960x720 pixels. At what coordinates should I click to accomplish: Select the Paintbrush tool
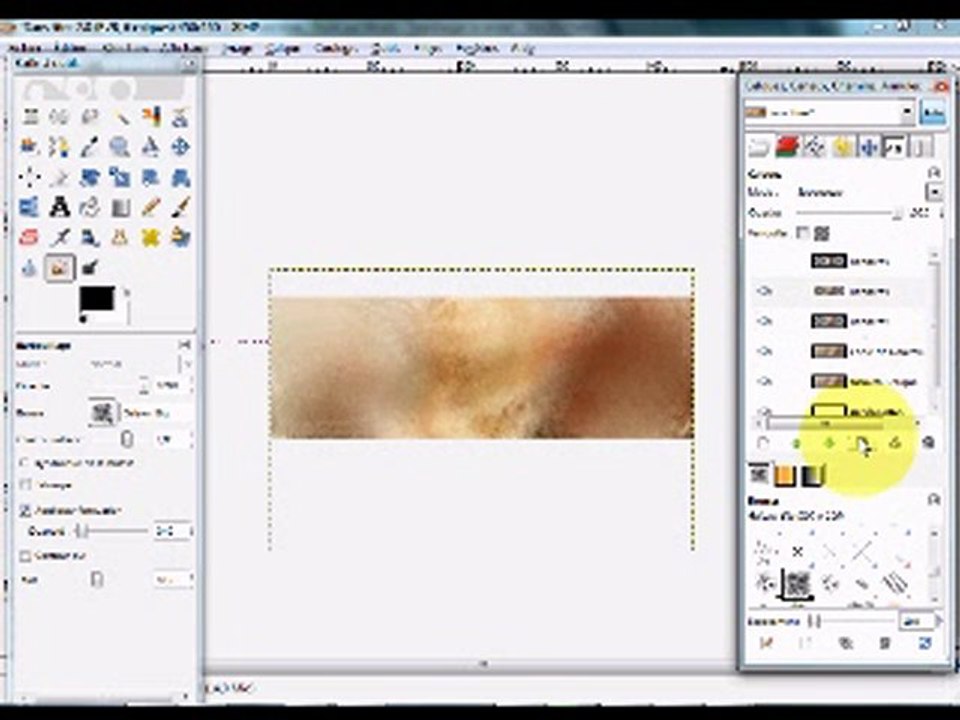(180, 208)
